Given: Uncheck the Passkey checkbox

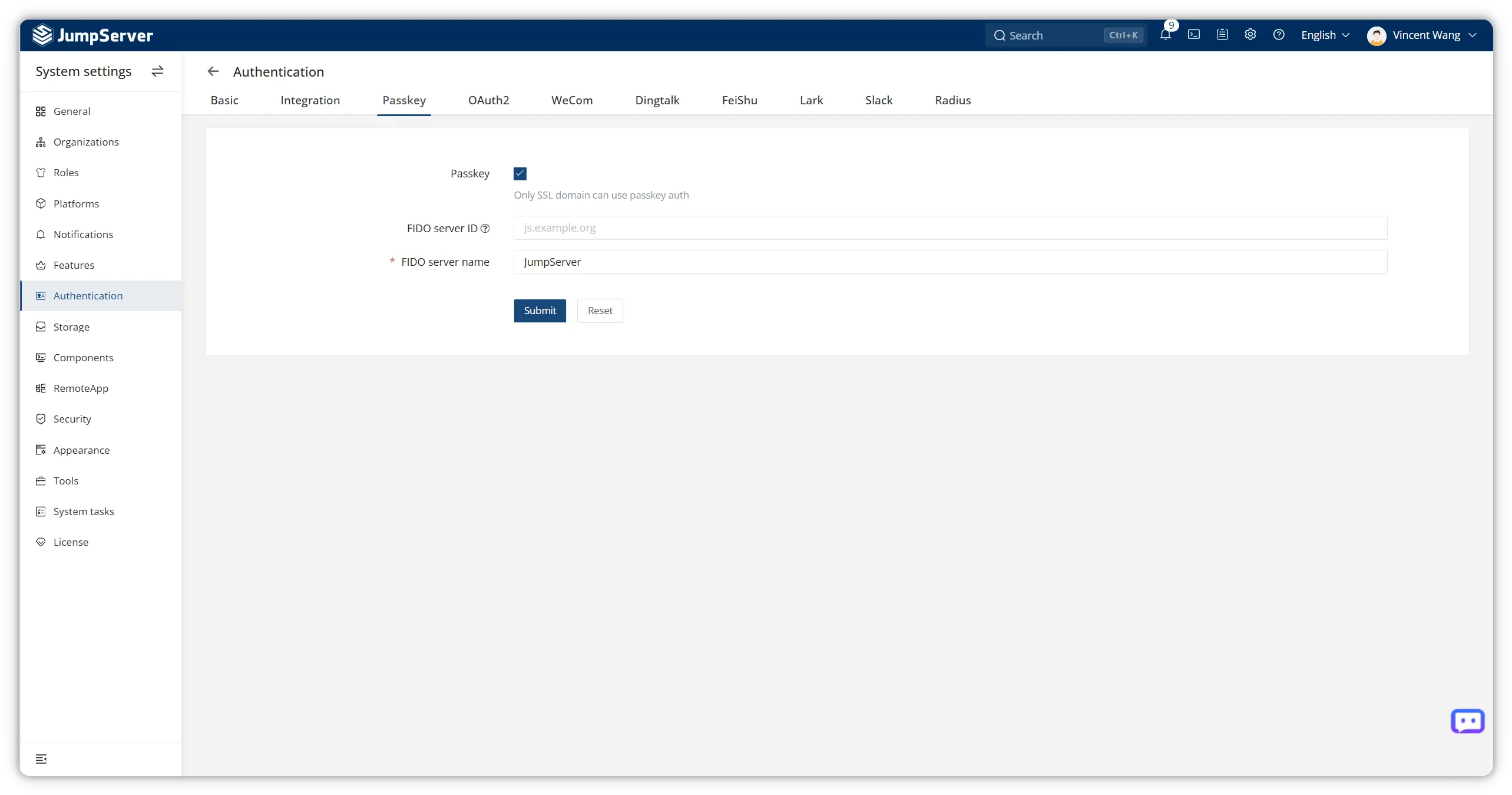Looking at the screenshot, I should point(520,174).
